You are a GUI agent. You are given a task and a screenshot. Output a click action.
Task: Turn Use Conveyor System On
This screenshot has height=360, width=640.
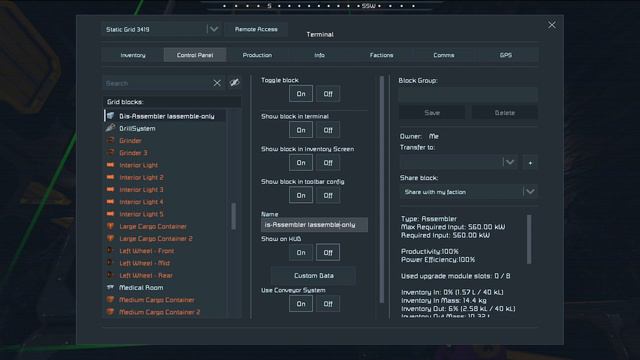[x=301, y=304]
